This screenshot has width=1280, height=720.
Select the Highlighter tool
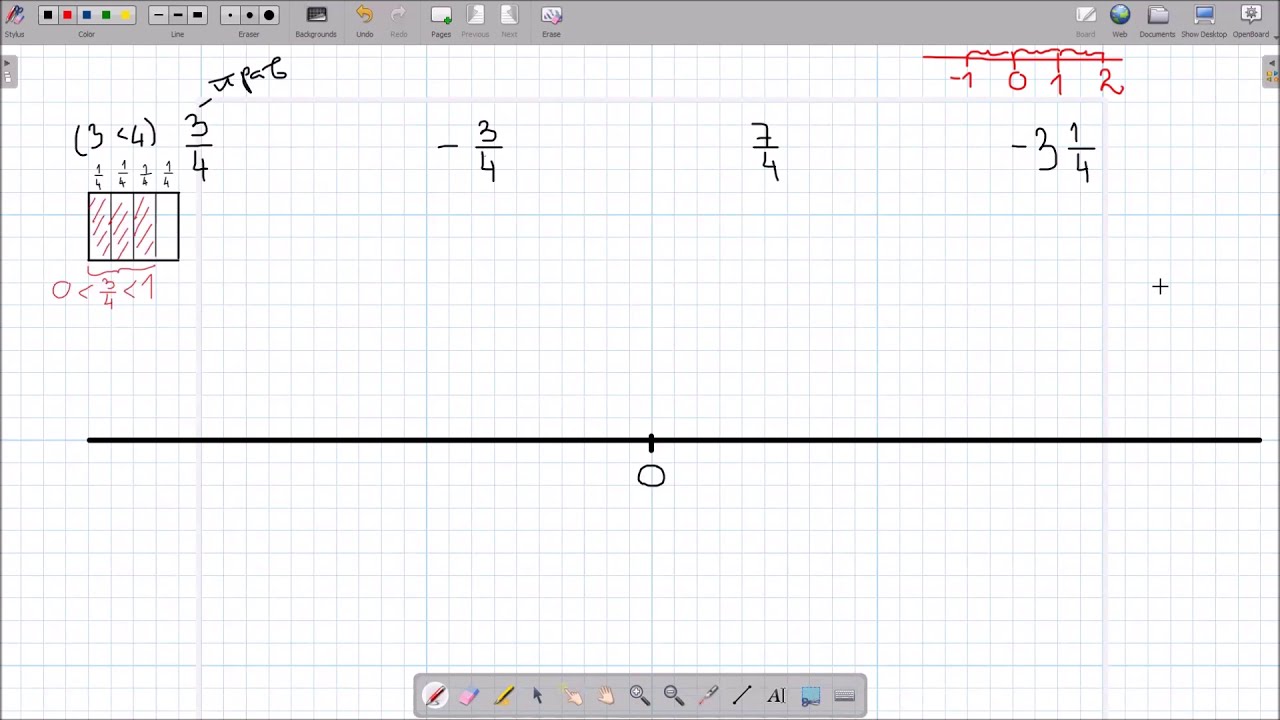pos(503,696)
